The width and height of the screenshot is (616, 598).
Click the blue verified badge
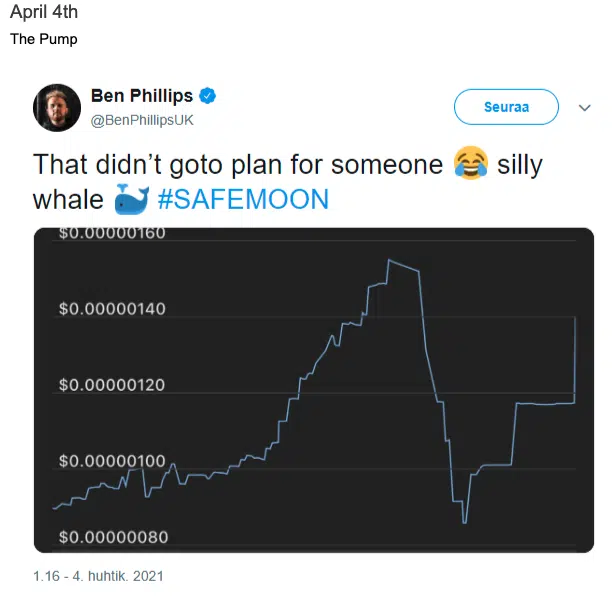(x=208, y=97)
